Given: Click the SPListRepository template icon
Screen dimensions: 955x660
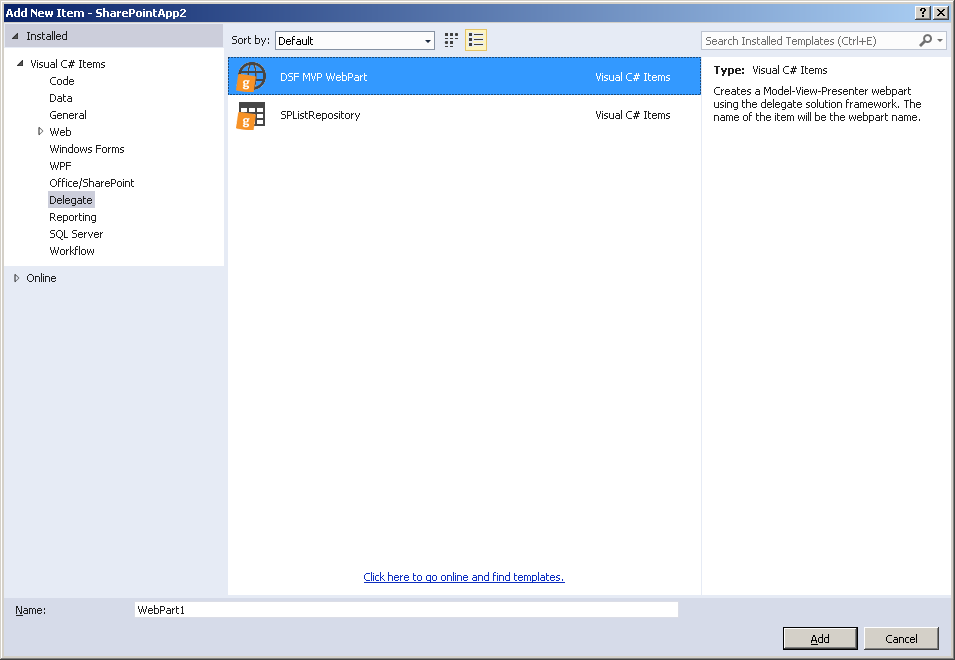Looking at the screenshot, I should tap(252, 115).
